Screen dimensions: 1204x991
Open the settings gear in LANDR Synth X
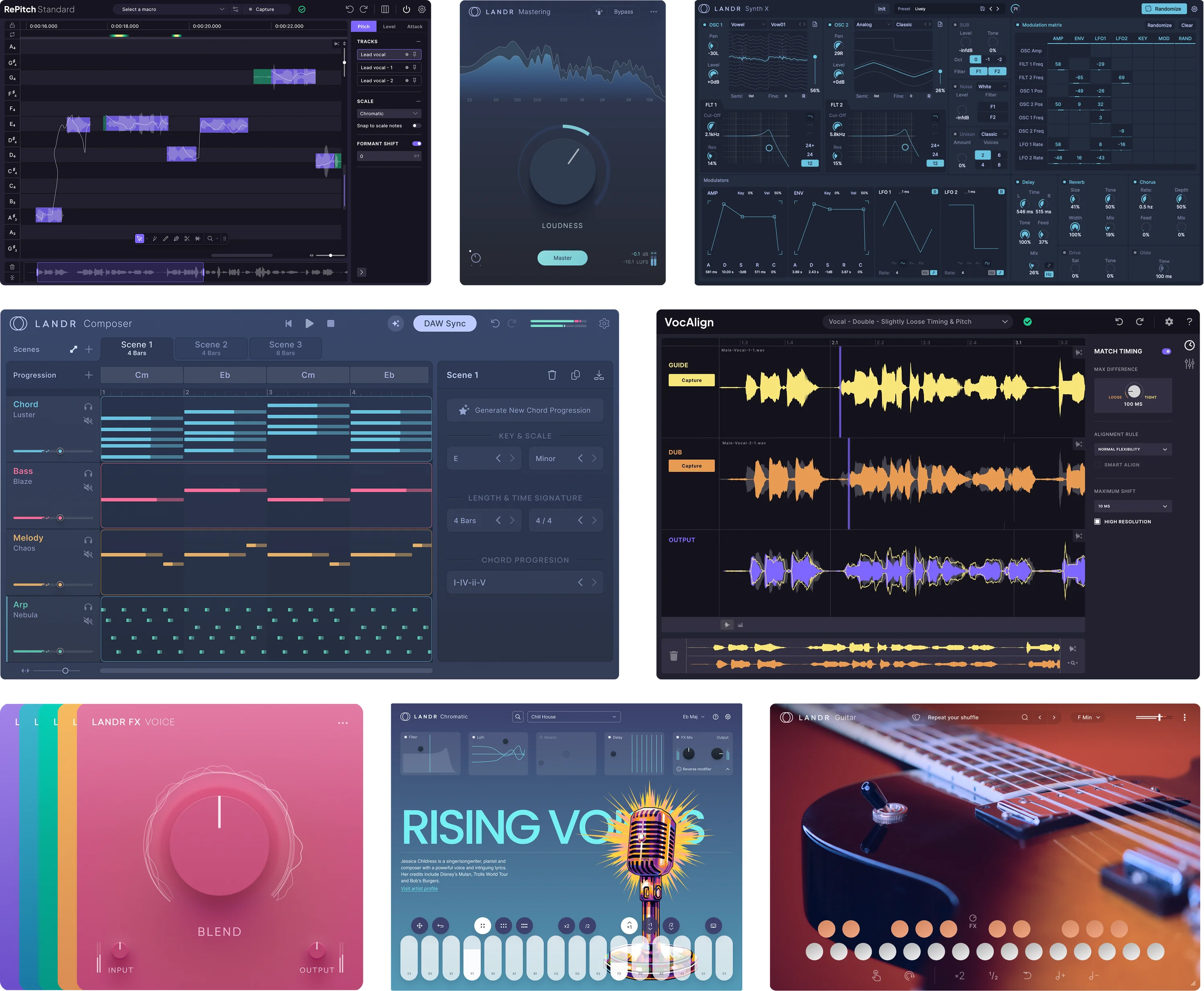tap(1194, 9)
